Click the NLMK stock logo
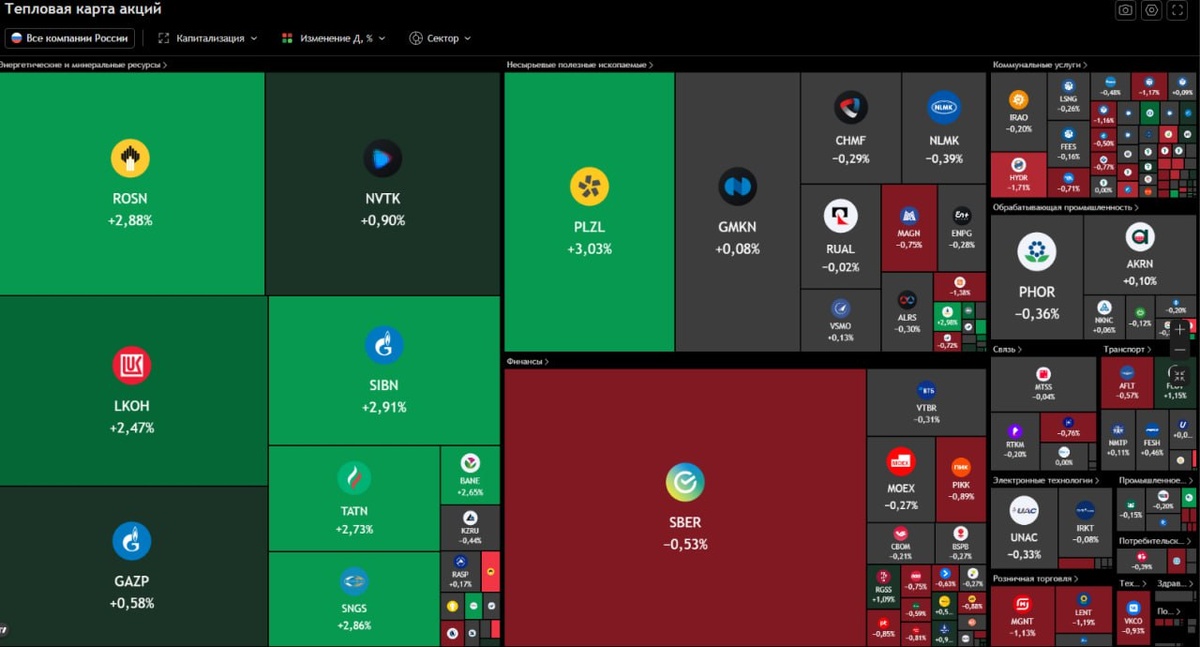Image resolution: width=1200 pixels, height=647 pixels. pyautogui.click(x=943, y=107)
